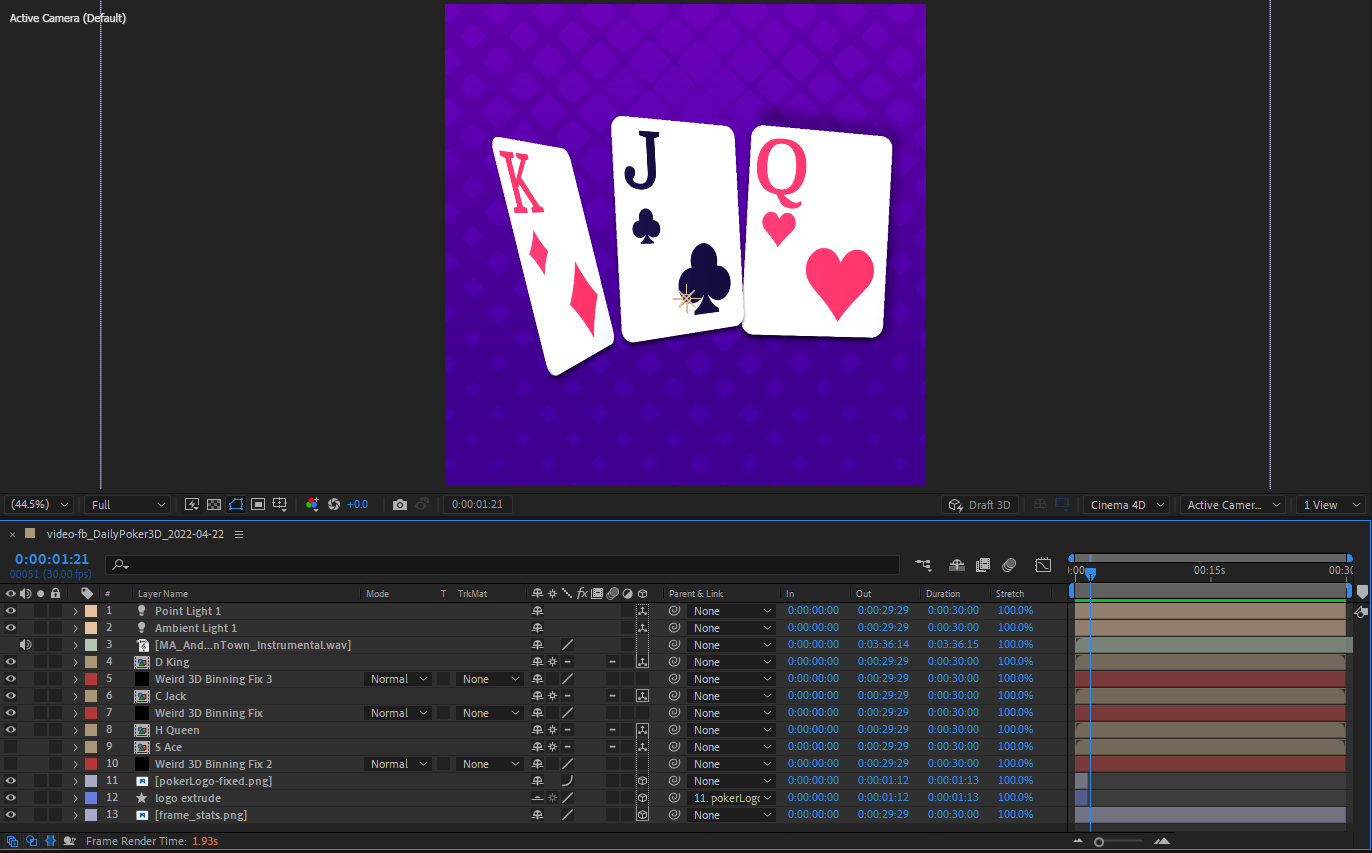Select the Region of Interest tool

258,504
